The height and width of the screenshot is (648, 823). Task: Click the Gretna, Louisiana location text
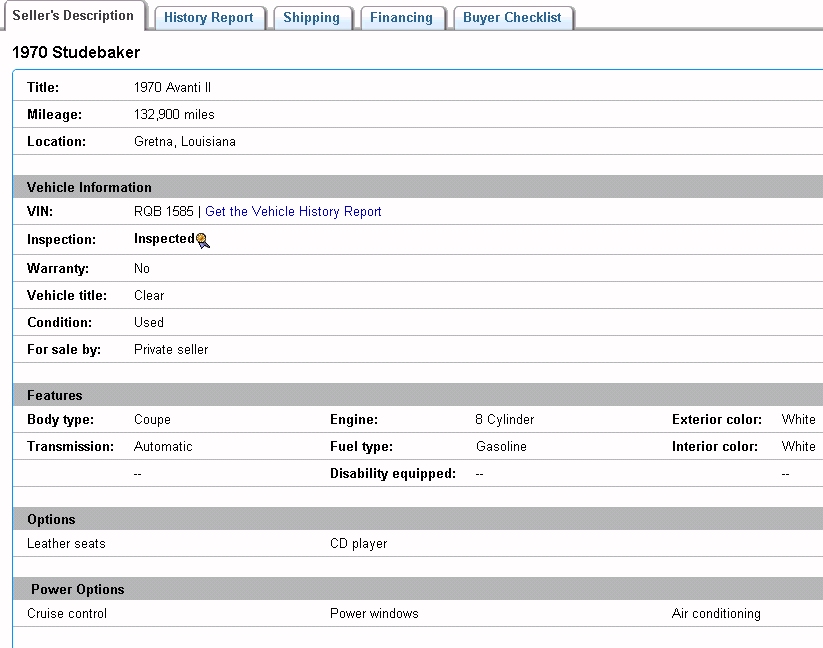point(185,142)
